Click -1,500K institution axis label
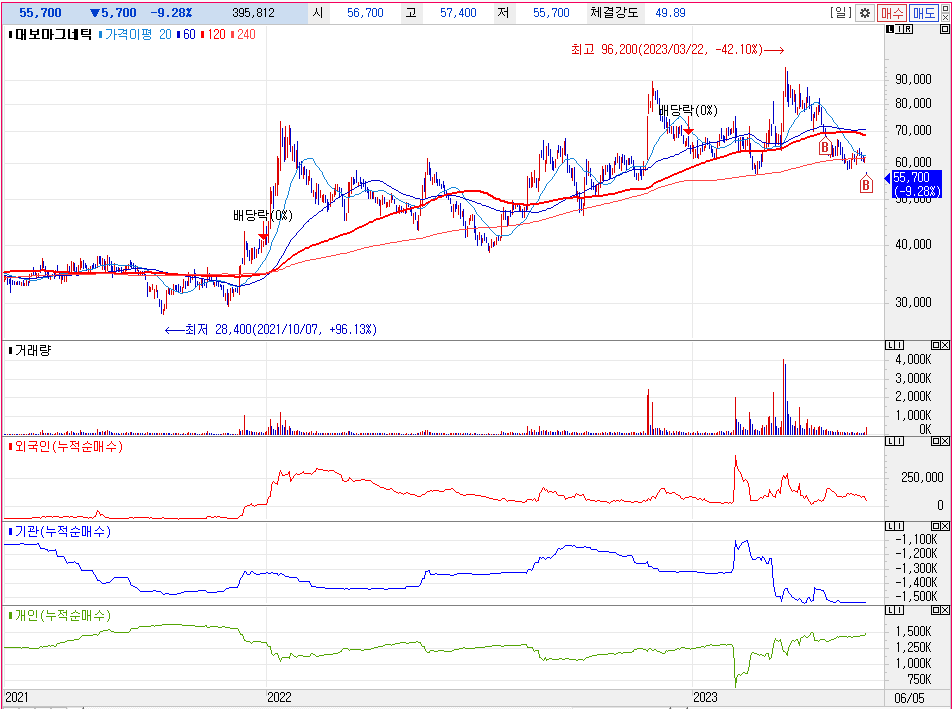Image resolution: width=952 pixels, height=709 pixels. pyautogui.click(x=916, y=596)
